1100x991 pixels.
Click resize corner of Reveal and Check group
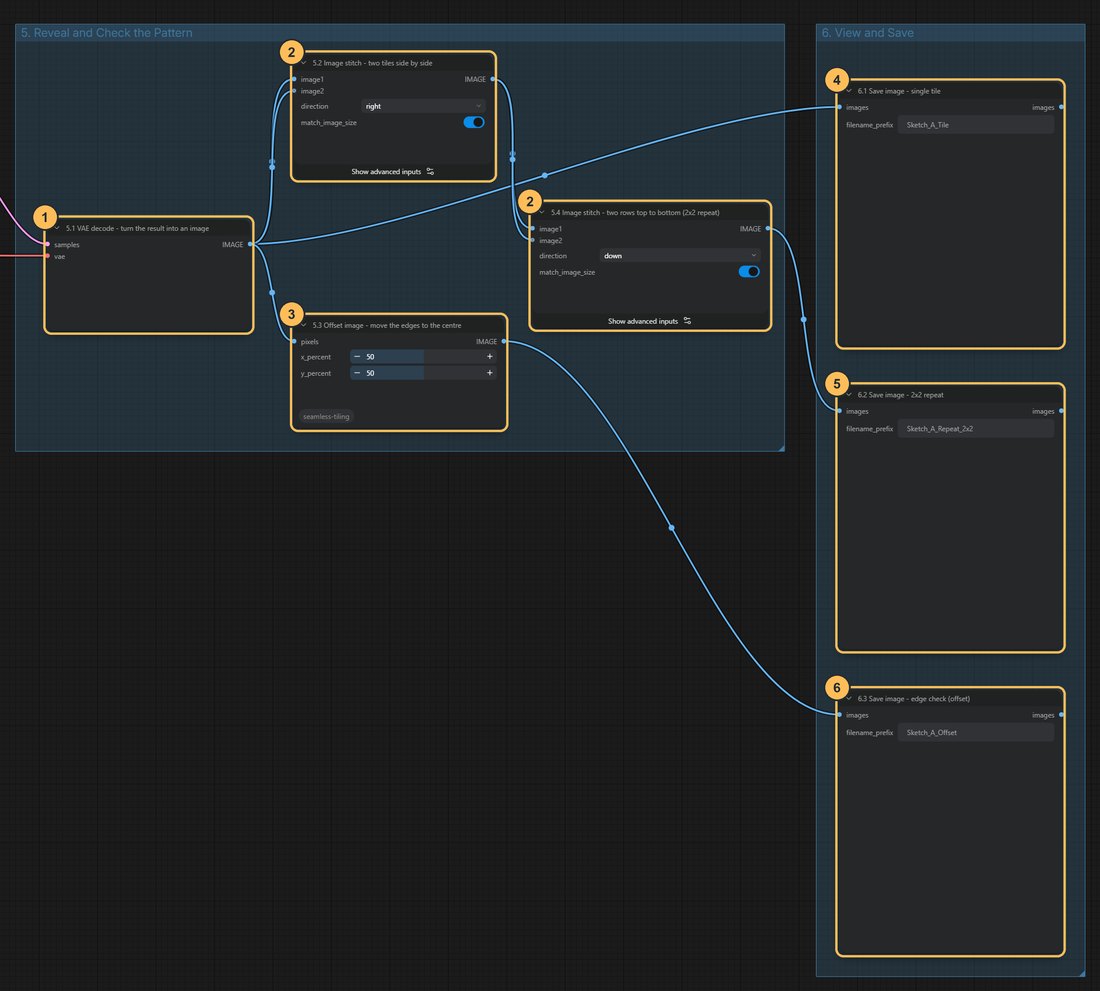[x=781, y=447]
